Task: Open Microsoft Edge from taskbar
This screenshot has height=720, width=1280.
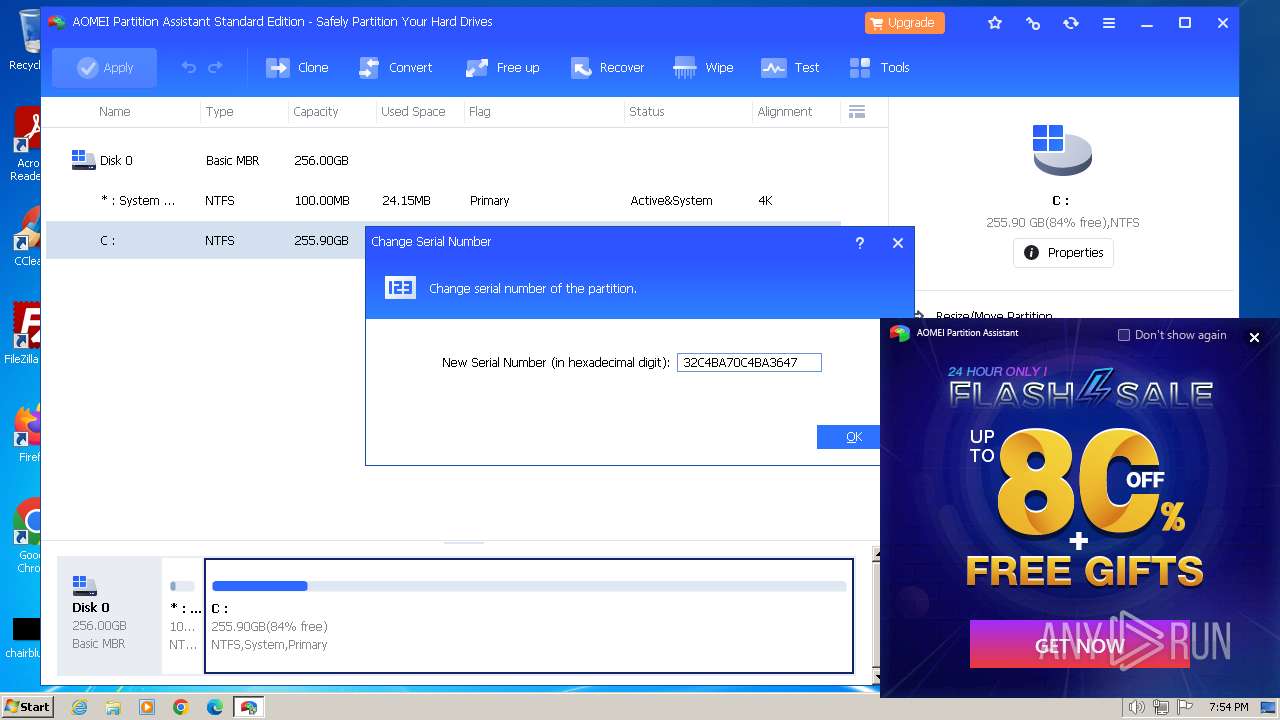Action: [x=214, y=707]
